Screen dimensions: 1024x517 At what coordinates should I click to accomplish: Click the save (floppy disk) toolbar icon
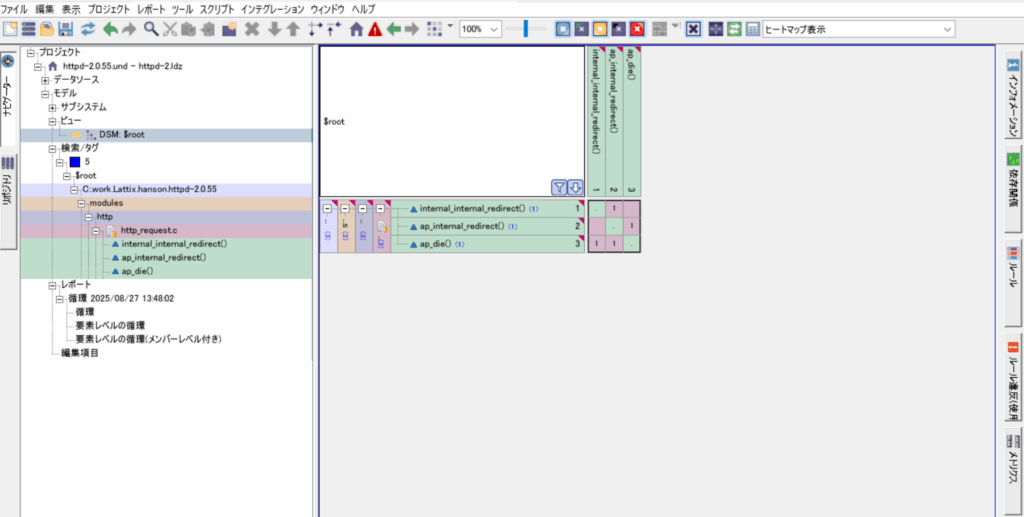point(66,29)
